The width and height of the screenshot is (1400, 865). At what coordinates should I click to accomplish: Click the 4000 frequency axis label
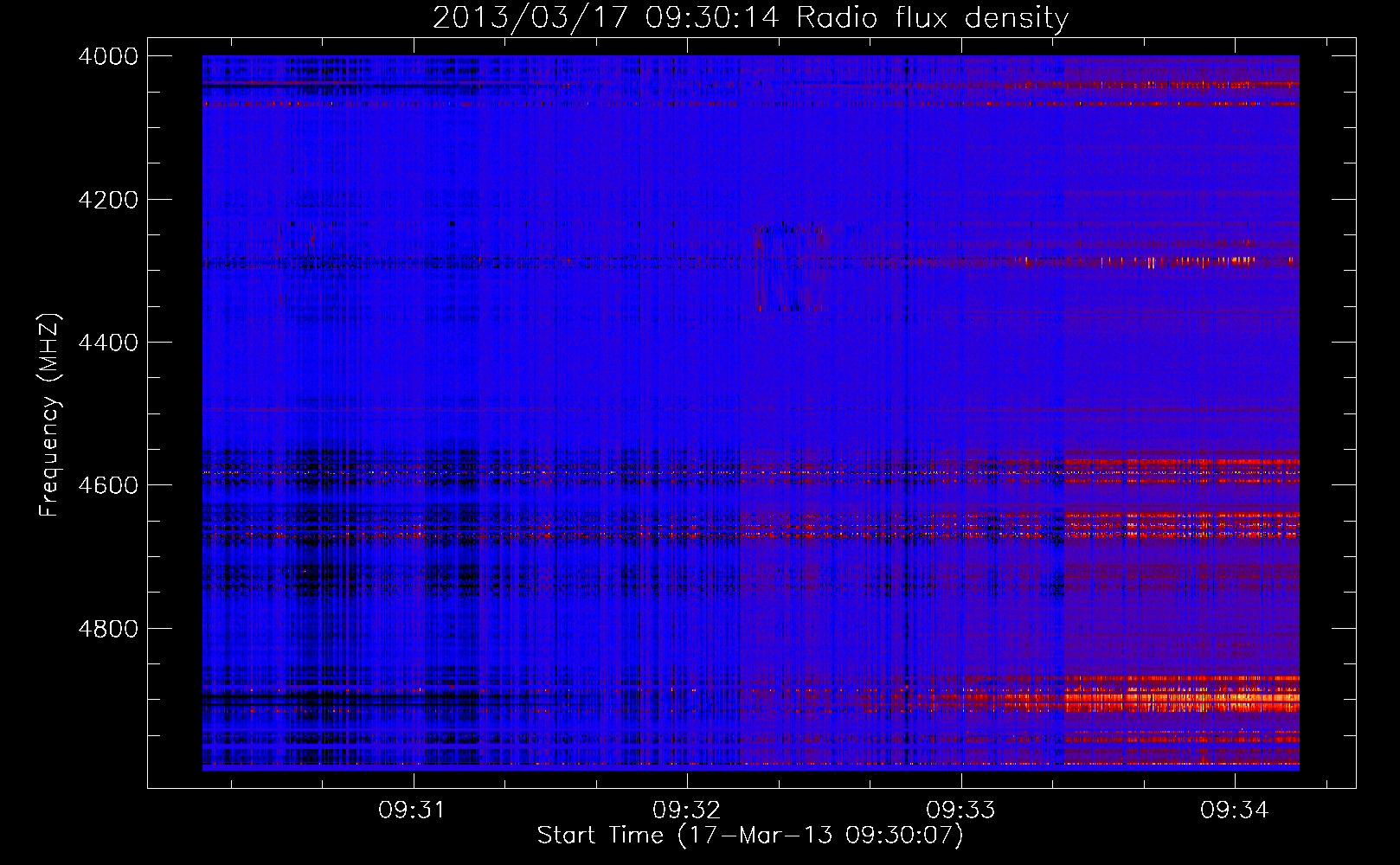coord(108,56)
